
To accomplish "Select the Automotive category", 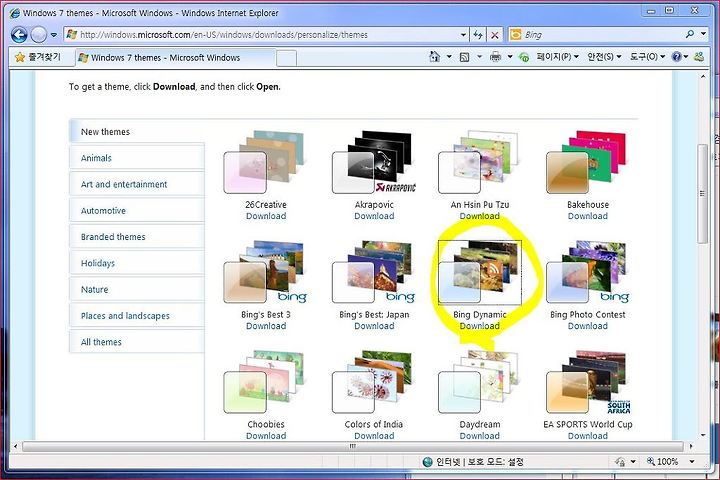I will 137,211.
